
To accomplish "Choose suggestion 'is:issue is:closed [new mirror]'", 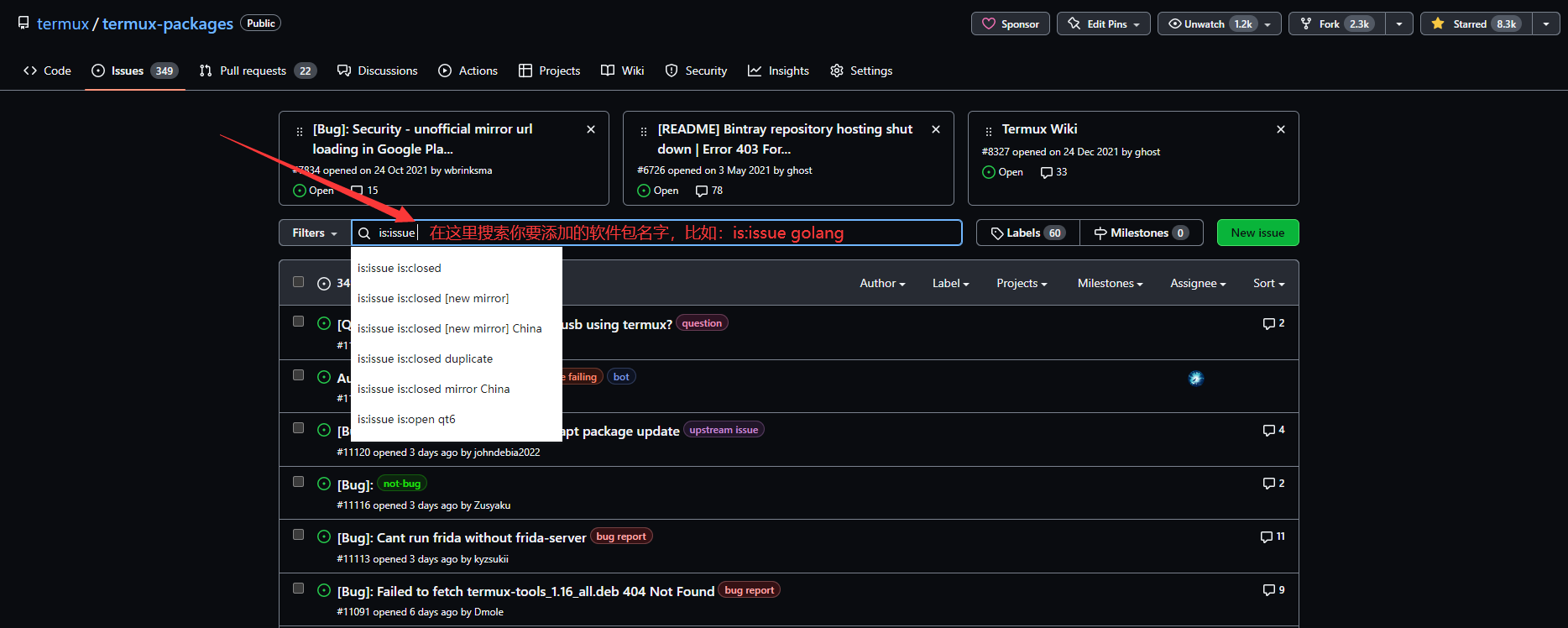I will point(457,298).
